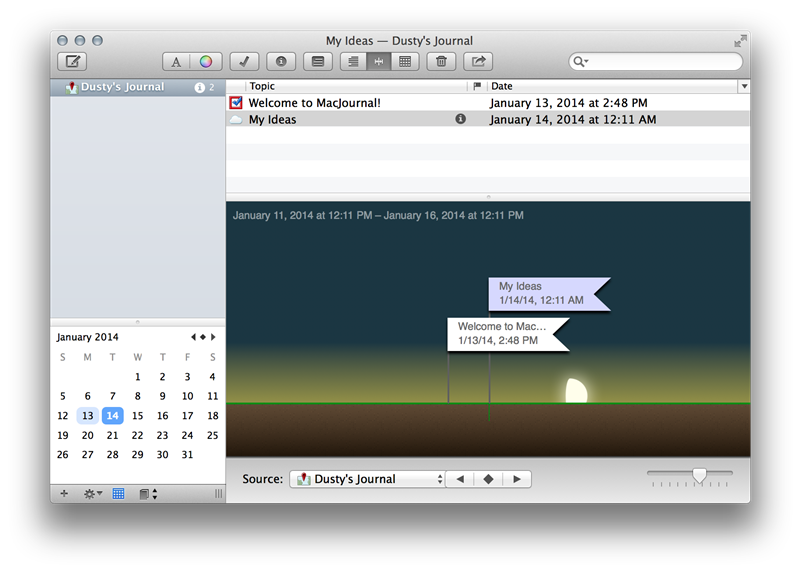The width and height of the screenshot is (800, 572).
Task: Click the cloud icon beside My Ideas
Action: coord(236,120)
